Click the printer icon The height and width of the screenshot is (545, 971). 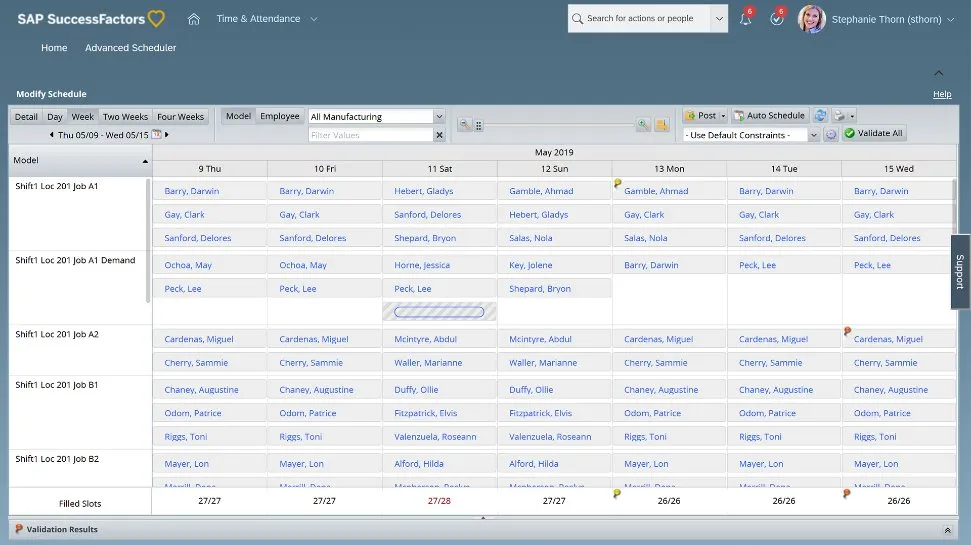coord(839,116)
